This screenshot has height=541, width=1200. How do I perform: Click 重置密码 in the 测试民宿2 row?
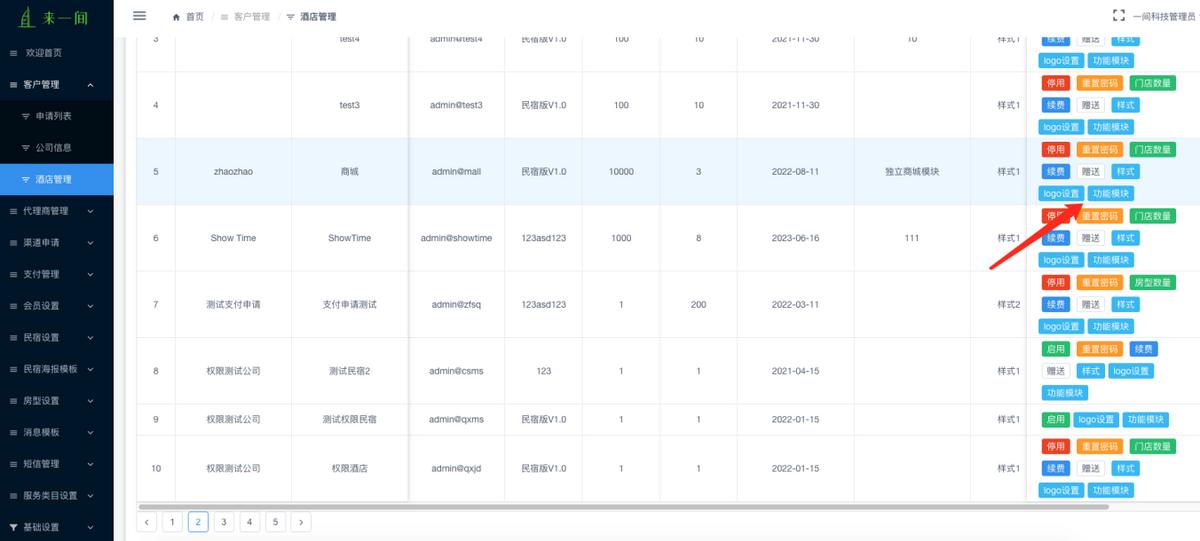tap(1099, 349)
